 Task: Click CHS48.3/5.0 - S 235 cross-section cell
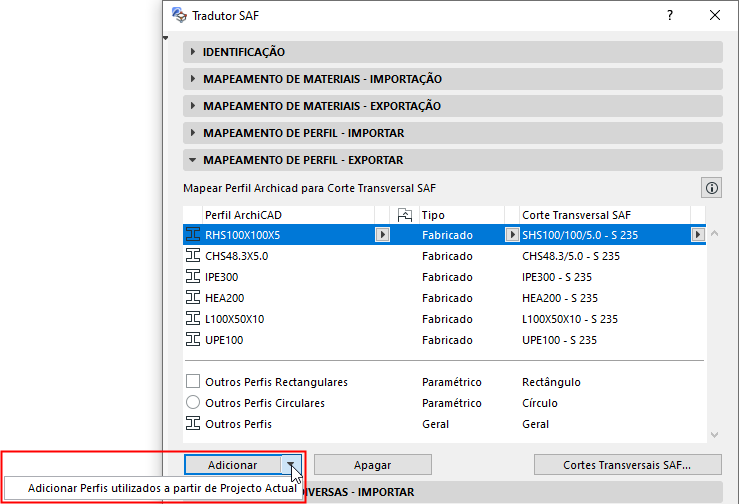pyautogui.click(x=571, y=256)
